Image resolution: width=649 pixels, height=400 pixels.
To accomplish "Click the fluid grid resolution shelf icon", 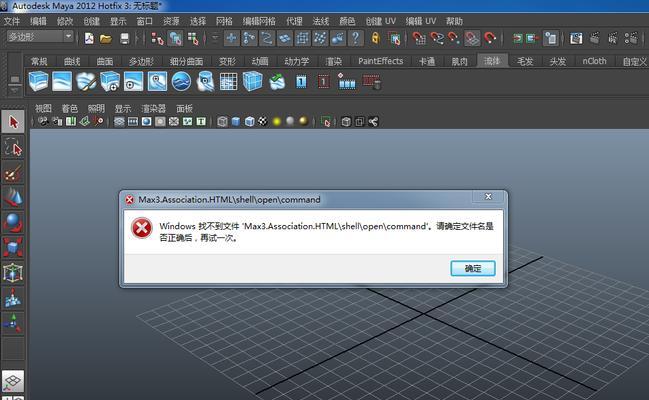I will pyautogui.click(x=228, y=81).
